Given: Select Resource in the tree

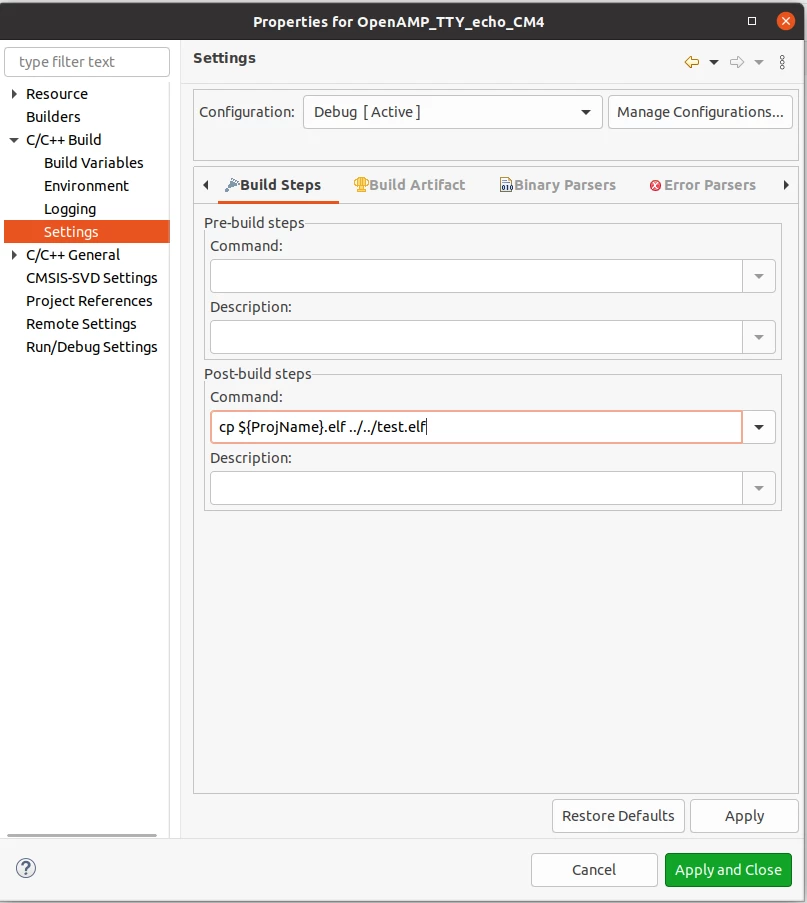Looking at the screenshot, I should coord(57,94).
